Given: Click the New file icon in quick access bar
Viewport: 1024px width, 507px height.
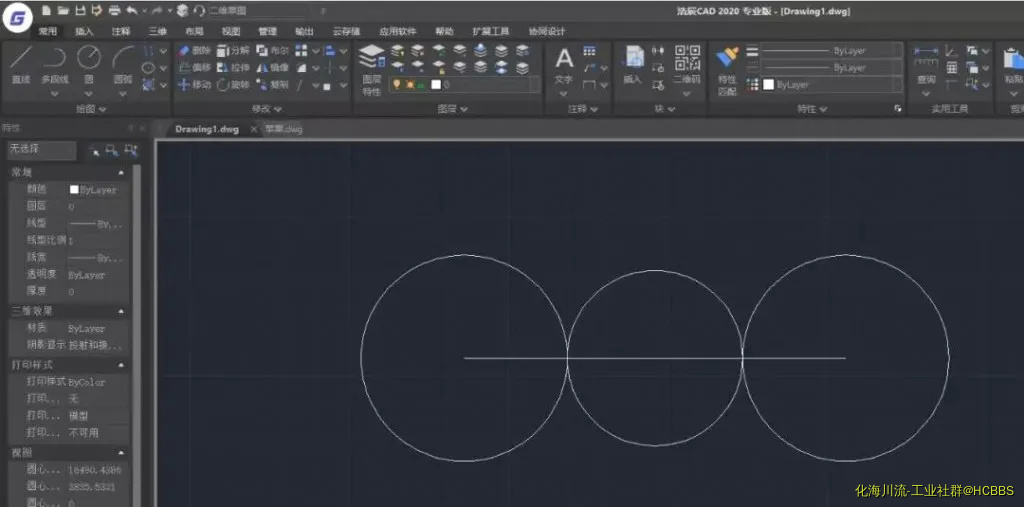Looking at the screenshot, I should [x=46, y=10].
